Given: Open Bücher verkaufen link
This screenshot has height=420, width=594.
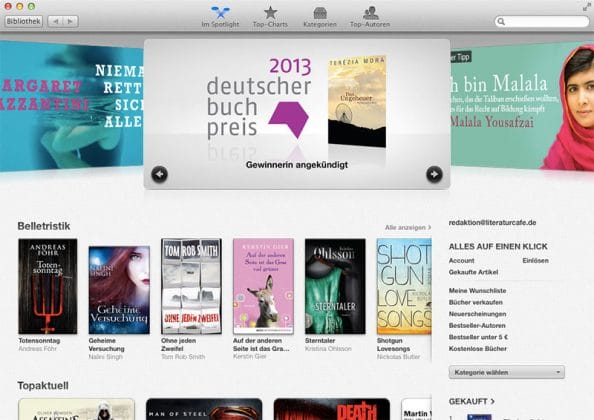Looking at the screenshot, I should tap(475, 302).
